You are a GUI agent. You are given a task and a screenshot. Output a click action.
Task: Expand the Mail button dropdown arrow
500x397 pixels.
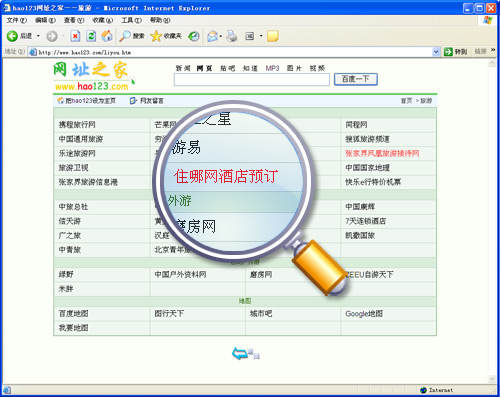[x=221, y=36]
